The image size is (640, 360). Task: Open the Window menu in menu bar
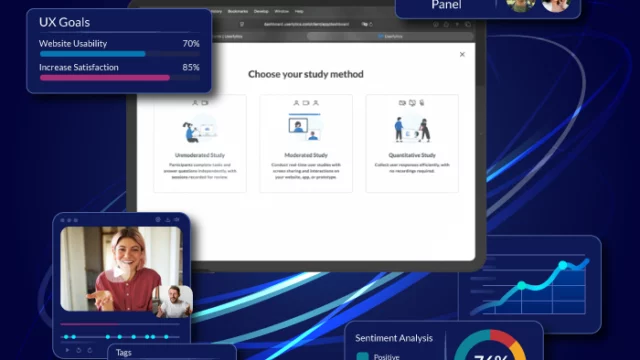(x=282, y=11)
